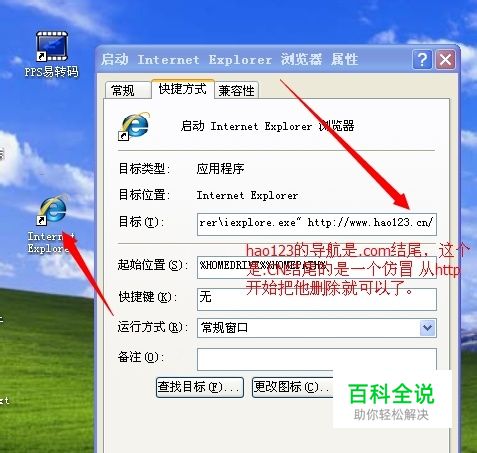This screenshot has width=477, height=453.
Task: Click the 常规窗口 combo box
Action: point(317,328)
